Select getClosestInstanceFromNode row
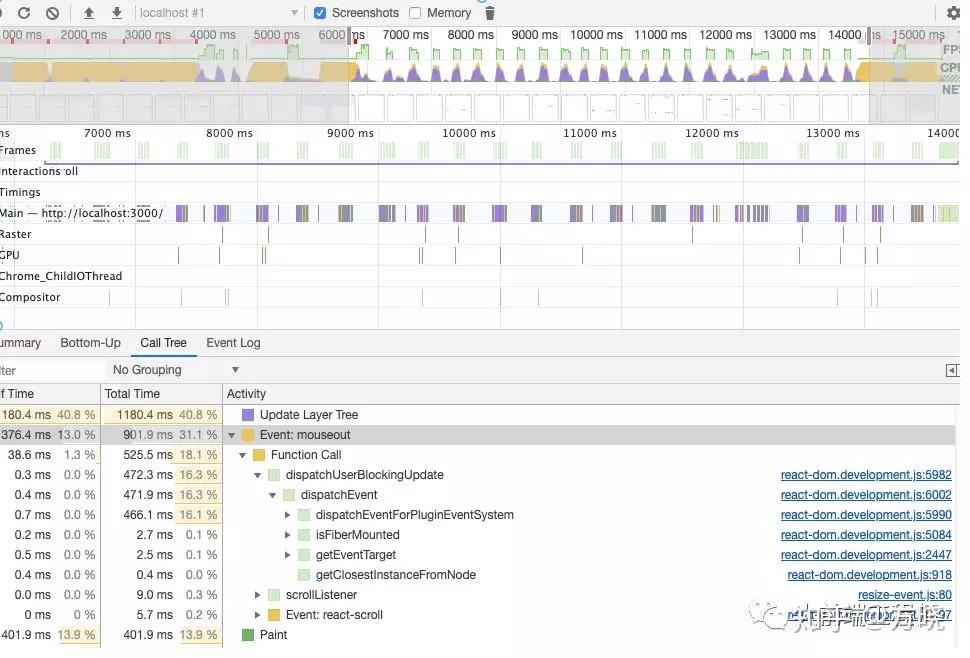Viewport: 970px width, 658px height. click(x=480, y=575)
